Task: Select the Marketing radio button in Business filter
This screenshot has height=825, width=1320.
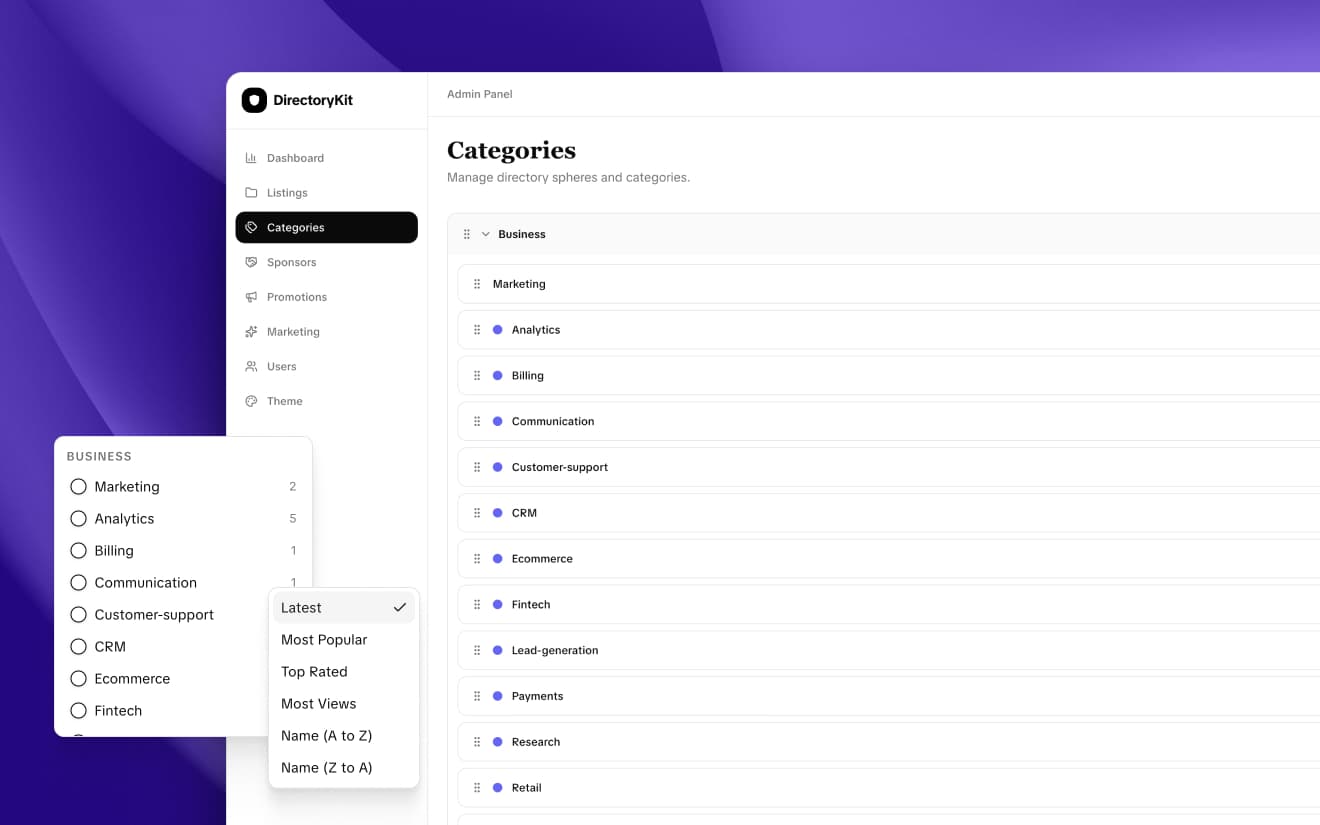Action: [78, 486]
